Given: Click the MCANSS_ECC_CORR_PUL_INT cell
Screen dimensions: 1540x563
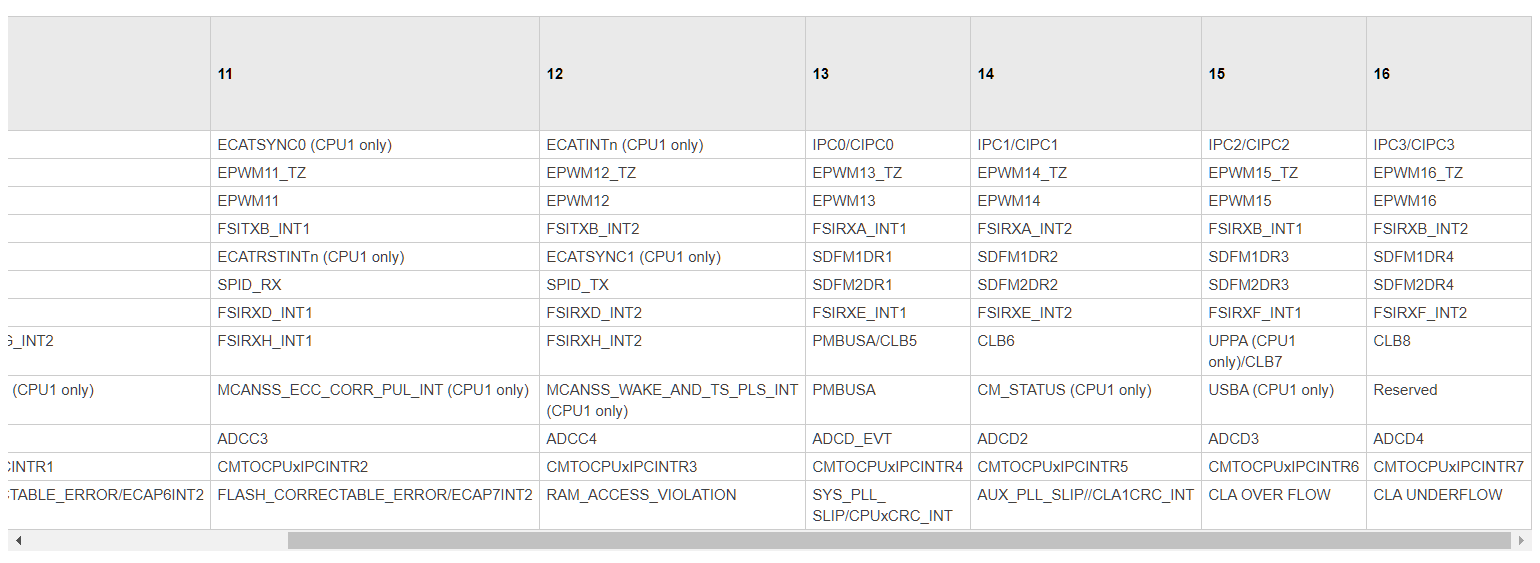Looking at the screenshot, I should point(375,400).
